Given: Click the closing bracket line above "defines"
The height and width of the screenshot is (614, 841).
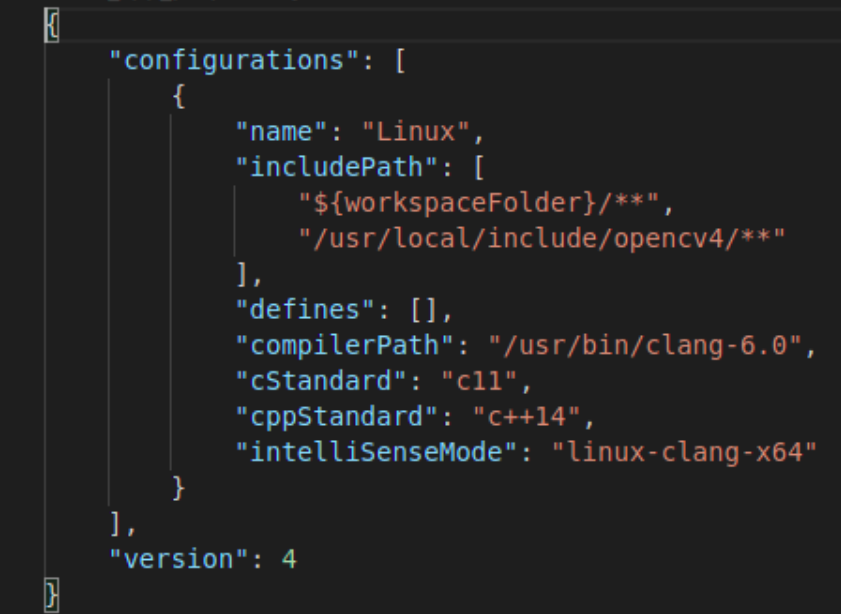Looking at the screenshot, I should click(249, 275).
